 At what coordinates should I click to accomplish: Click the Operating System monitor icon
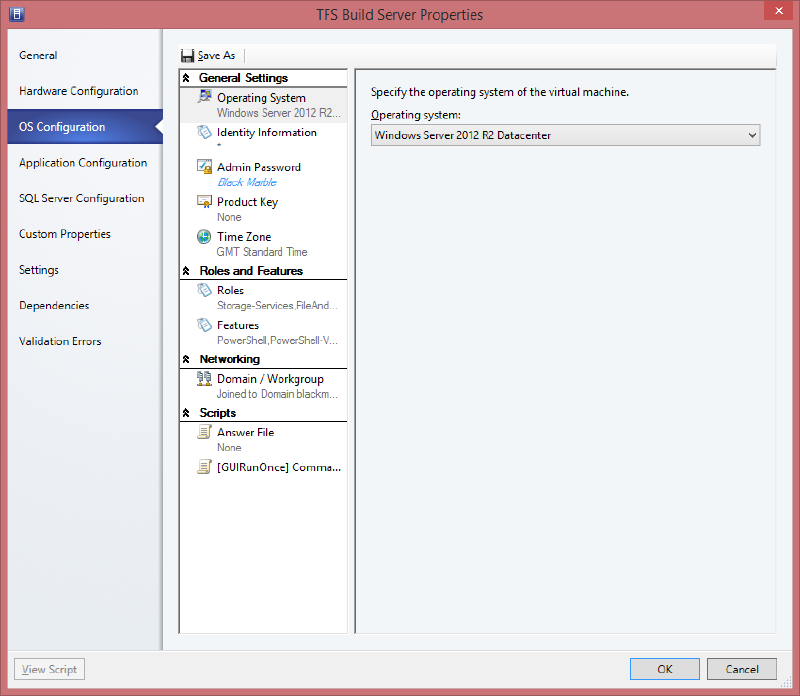point(205,96)
